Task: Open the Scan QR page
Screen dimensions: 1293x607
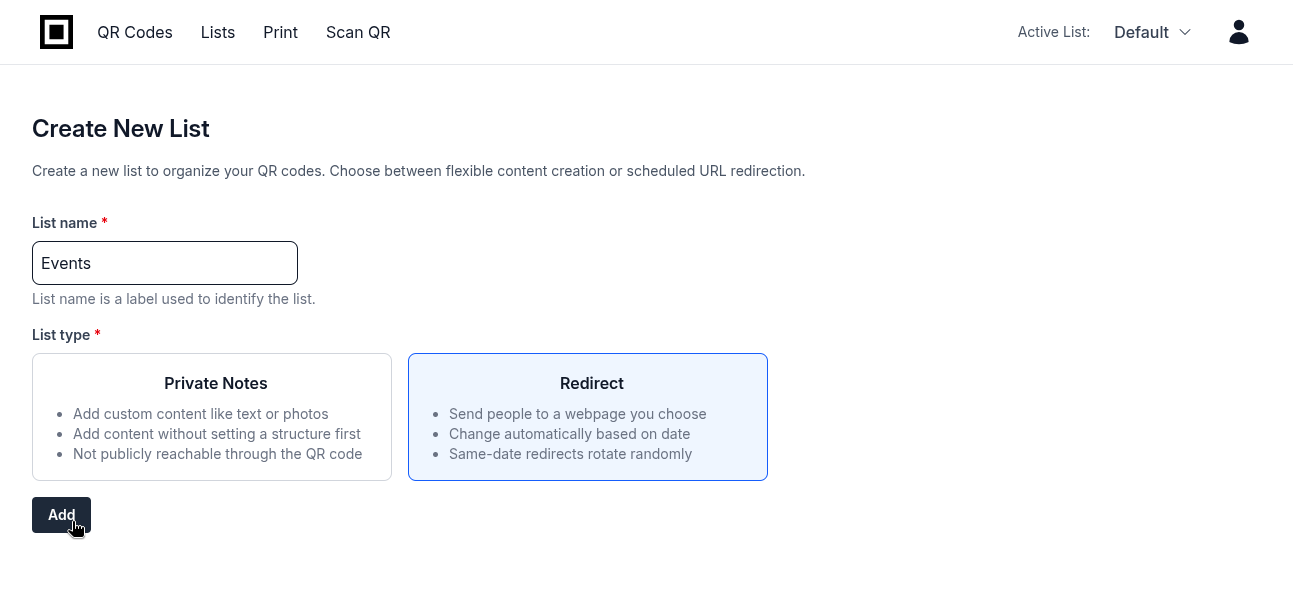Action: 358,32
